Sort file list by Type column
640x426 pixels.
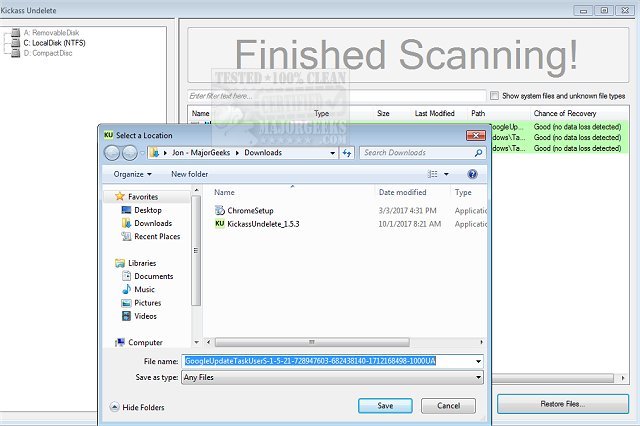click(x=463, y=192)
